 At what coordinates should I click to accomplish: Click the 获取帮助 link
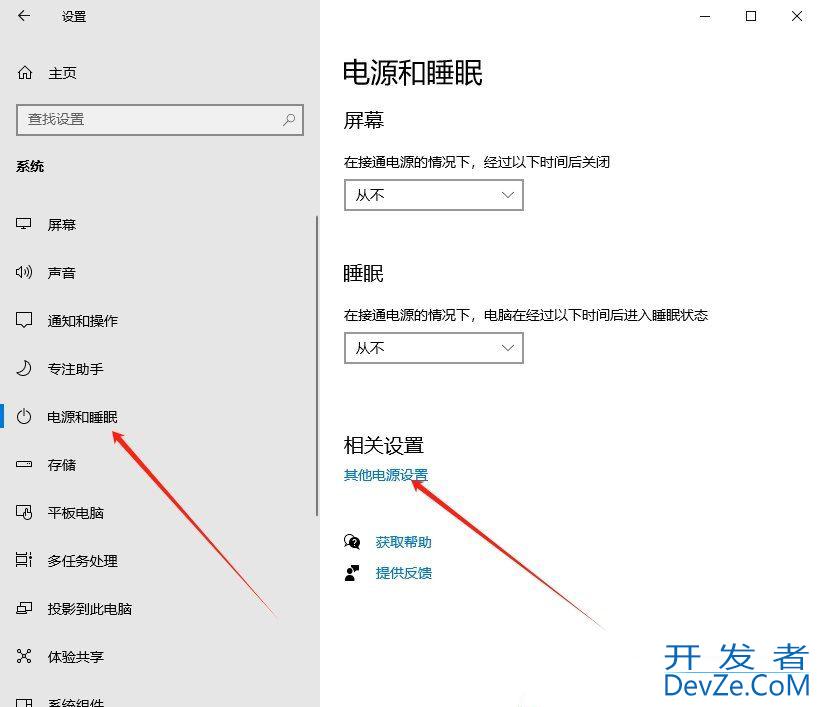403,542
